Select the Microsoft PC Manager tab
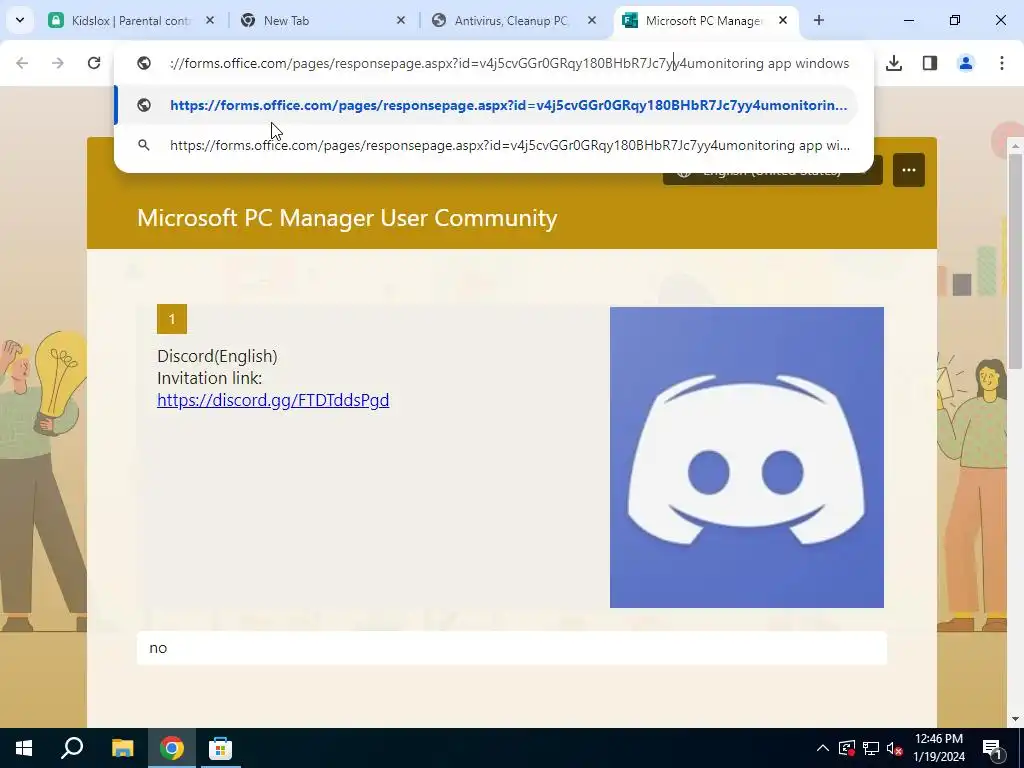 703,20
